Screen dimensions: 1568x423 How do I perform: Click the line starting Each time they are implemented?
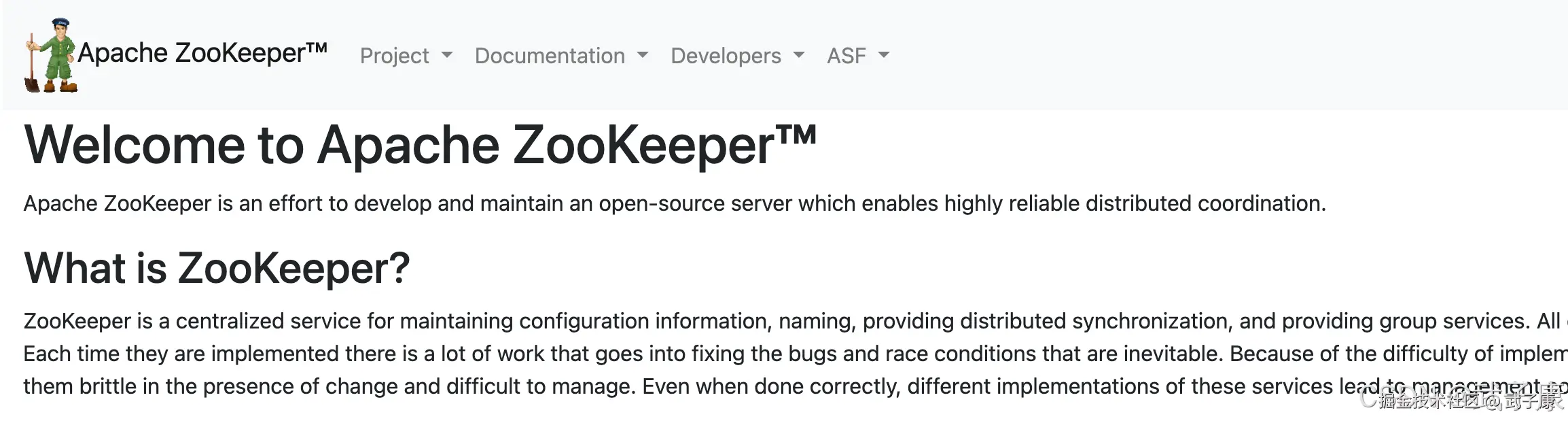pos(796,354)
